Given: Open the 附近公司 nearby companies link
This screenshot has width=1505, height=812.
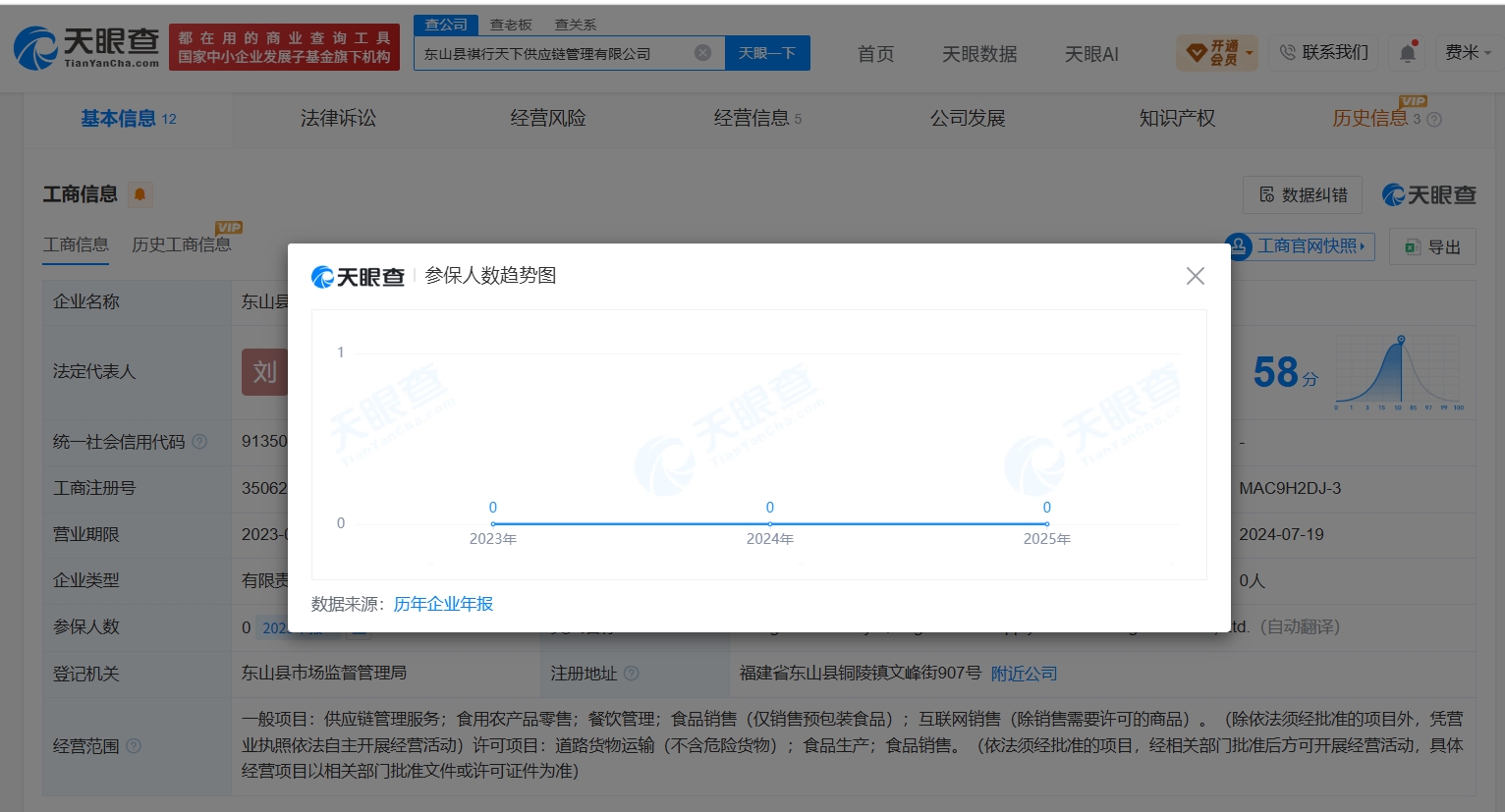Looking at the screenshot, I should click(x=1024, y=674).
